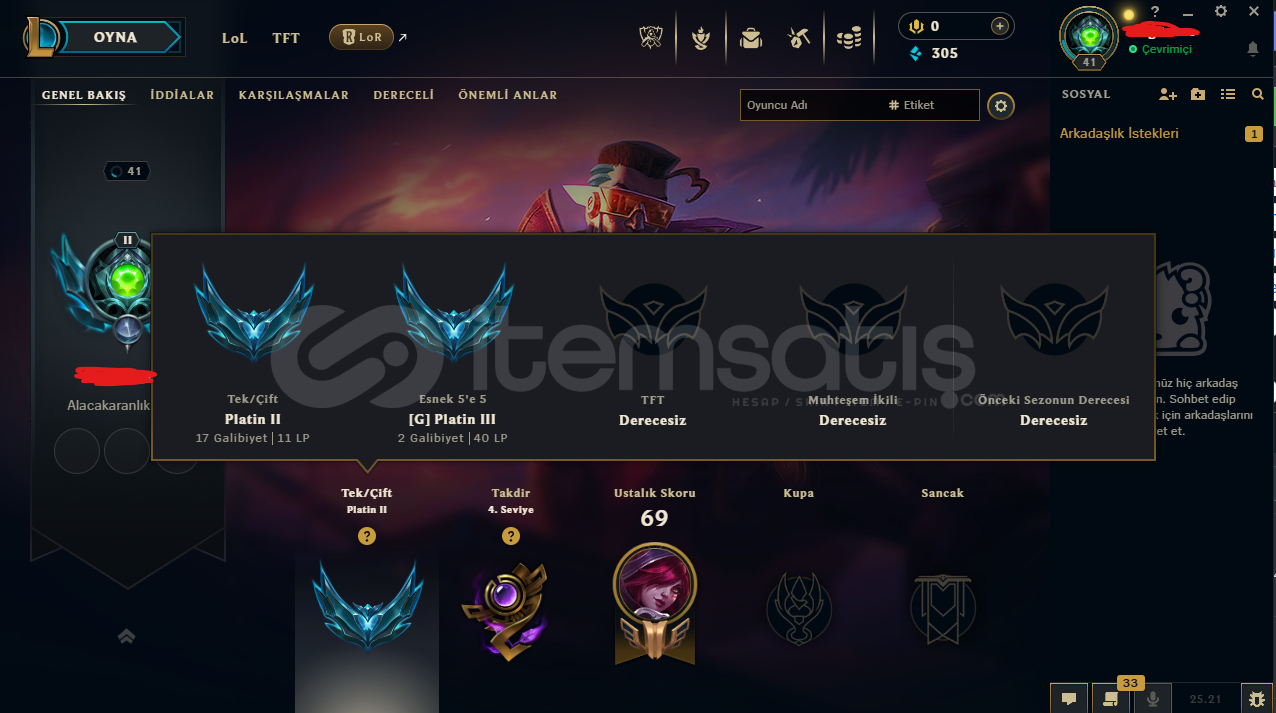Toggle the microphone mute button

[1153, 698]
